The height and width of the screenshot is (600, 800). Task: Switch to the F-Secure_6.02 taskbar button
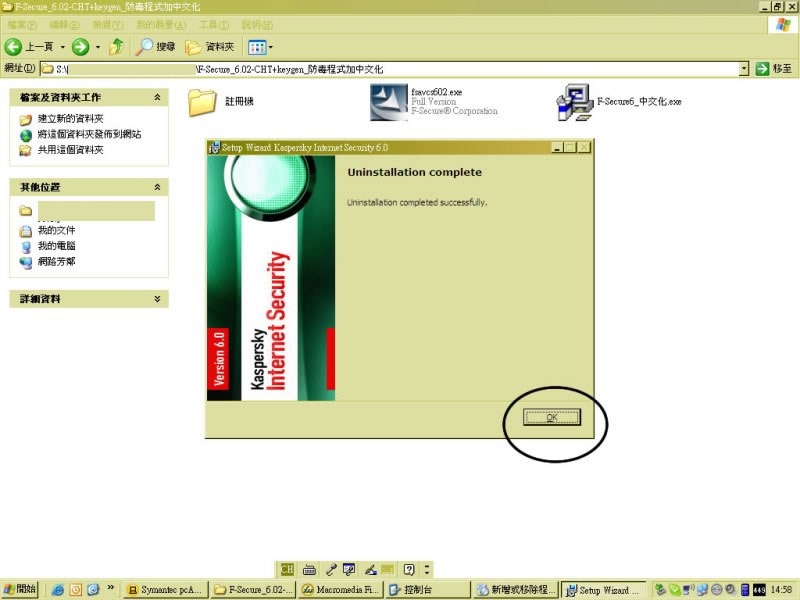pyautogui.click(x=254, y=590)
